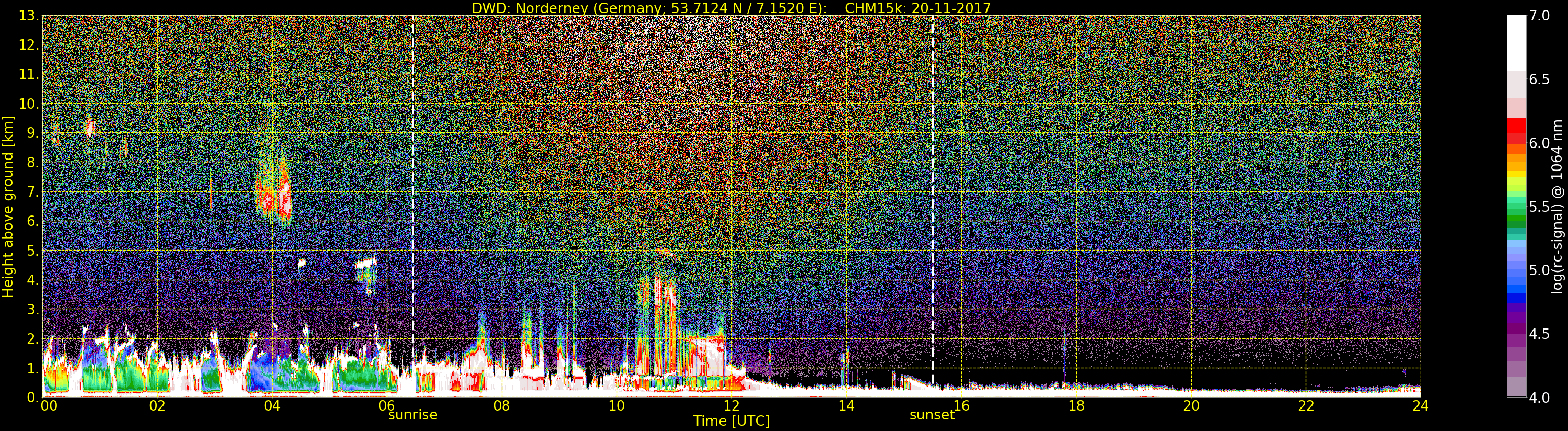Click the colorbar tick label '7.0'
This screenshot has height=431, width=1568.
[1540, 15]
